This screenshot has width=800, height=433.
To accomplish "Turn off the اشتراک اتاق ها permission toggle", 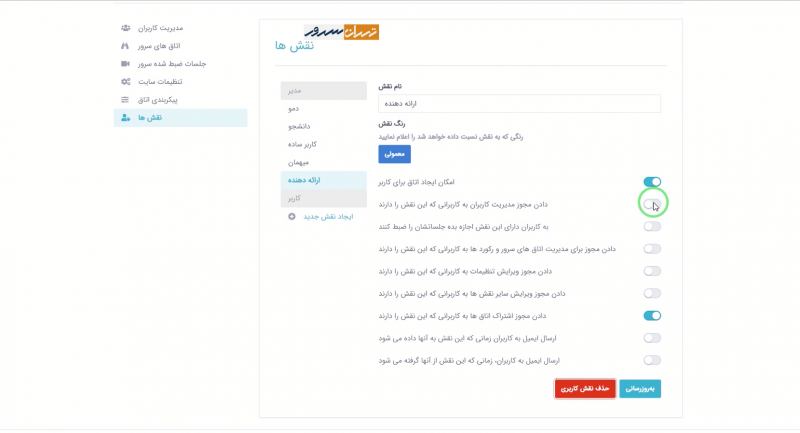I will (x=652, y=316).
